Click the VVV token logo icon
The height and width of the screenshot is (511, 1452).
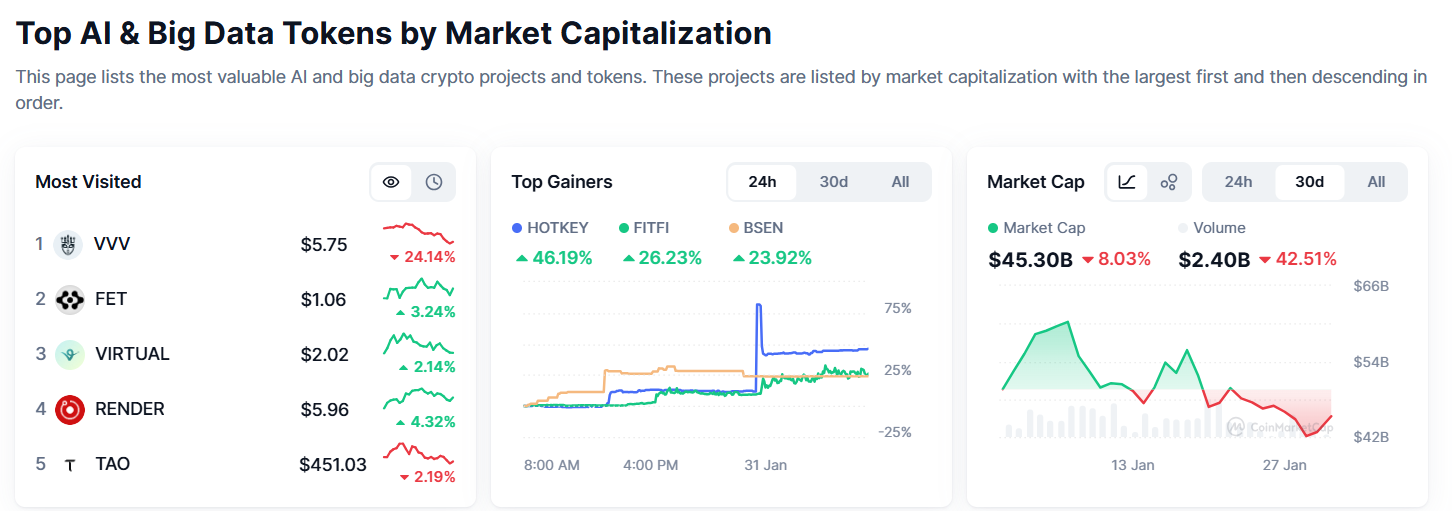[68, 244]
